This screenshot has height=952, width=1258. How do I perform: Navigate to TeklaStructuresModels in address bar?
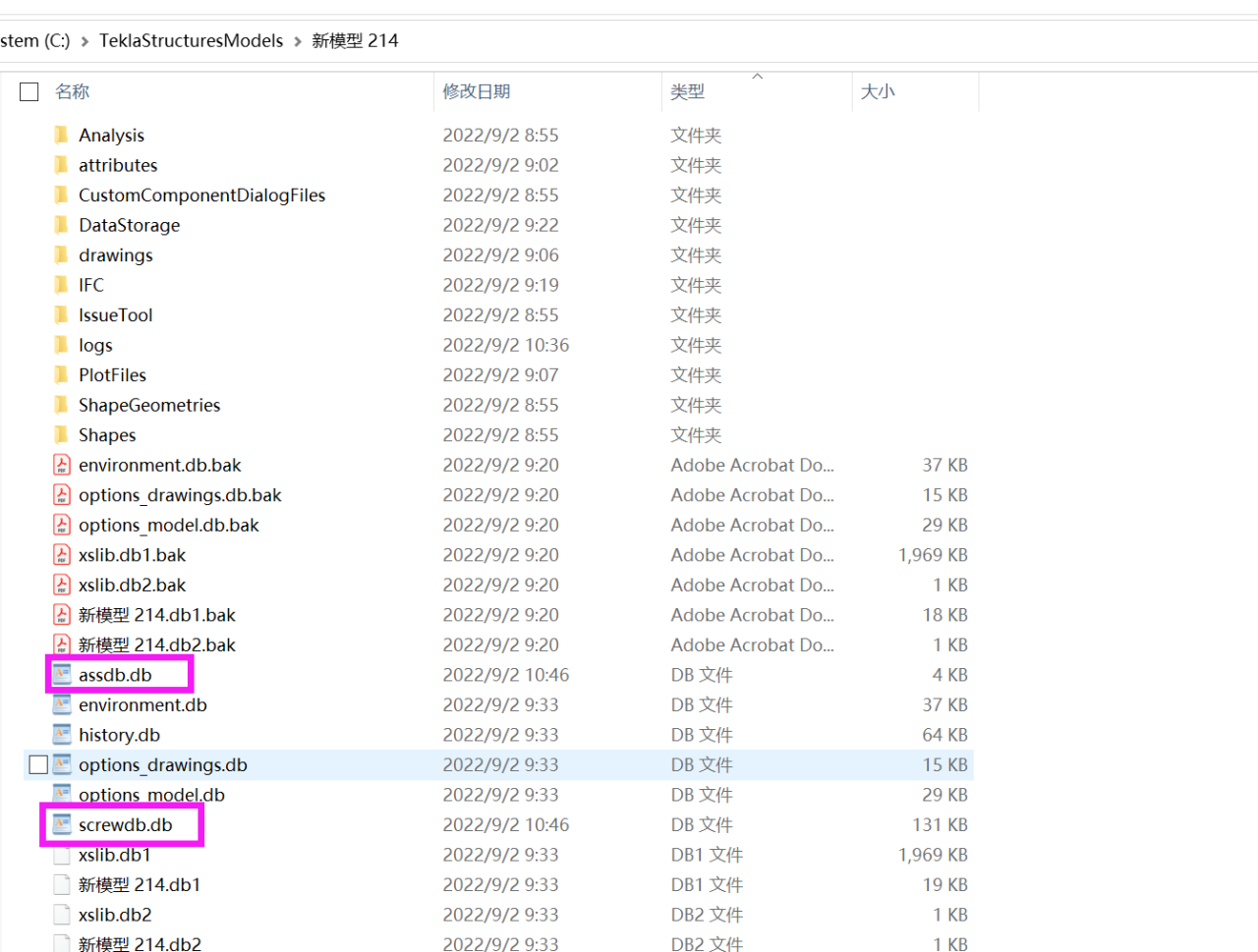191,41
